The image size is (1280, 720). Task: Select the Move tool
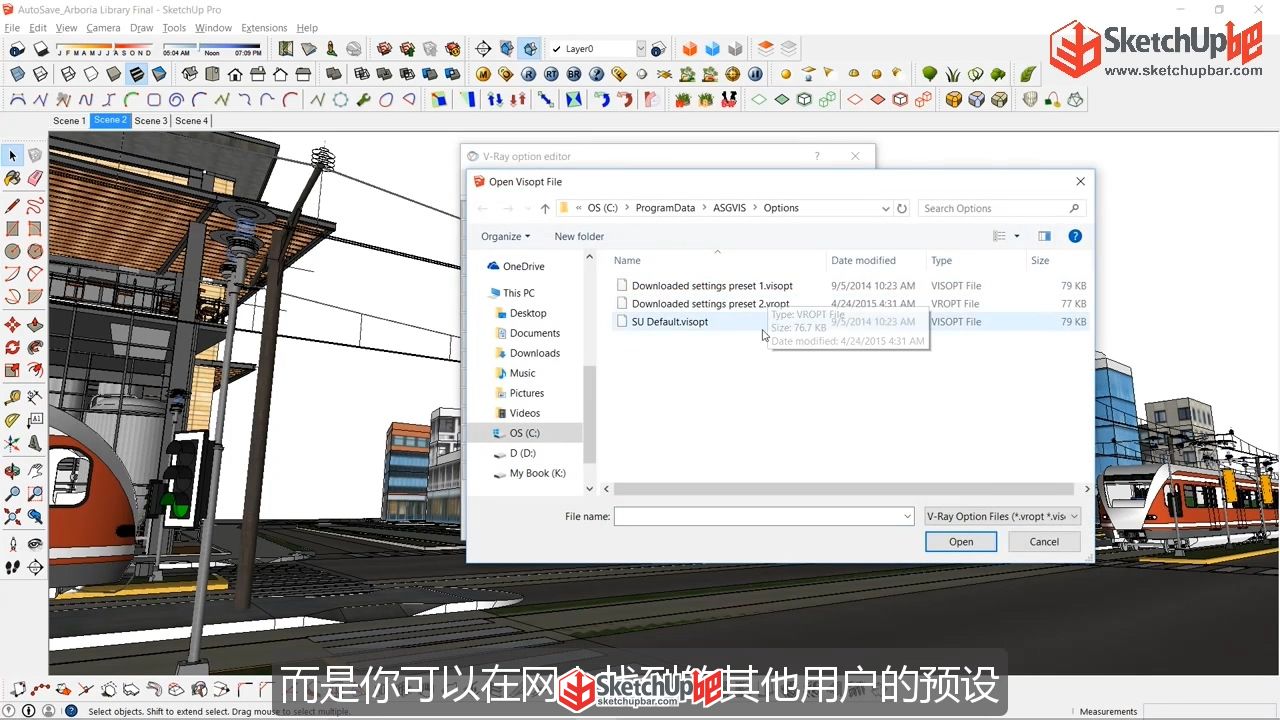tap(12, 325)
